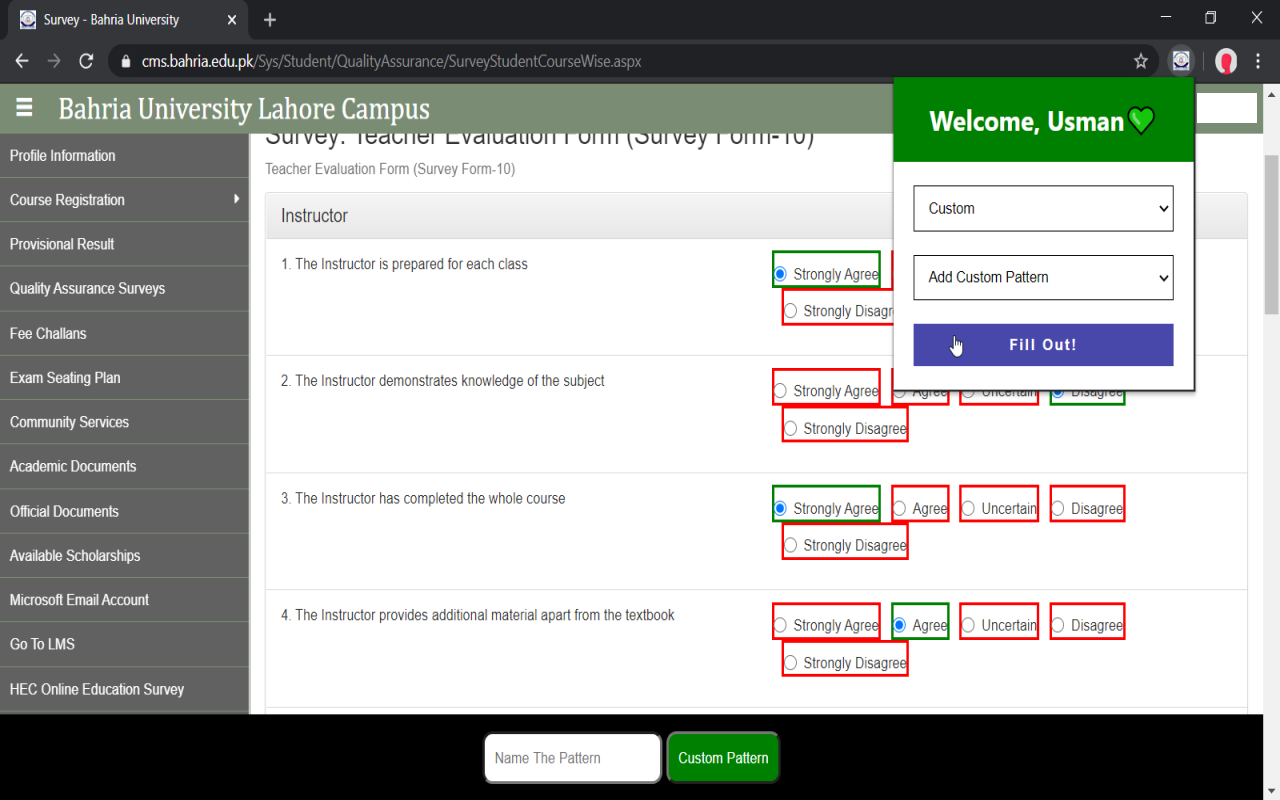Open Microsoft Email Account in sidebar
Viewport: 1280px width, 800px height.
coord(124,600)
